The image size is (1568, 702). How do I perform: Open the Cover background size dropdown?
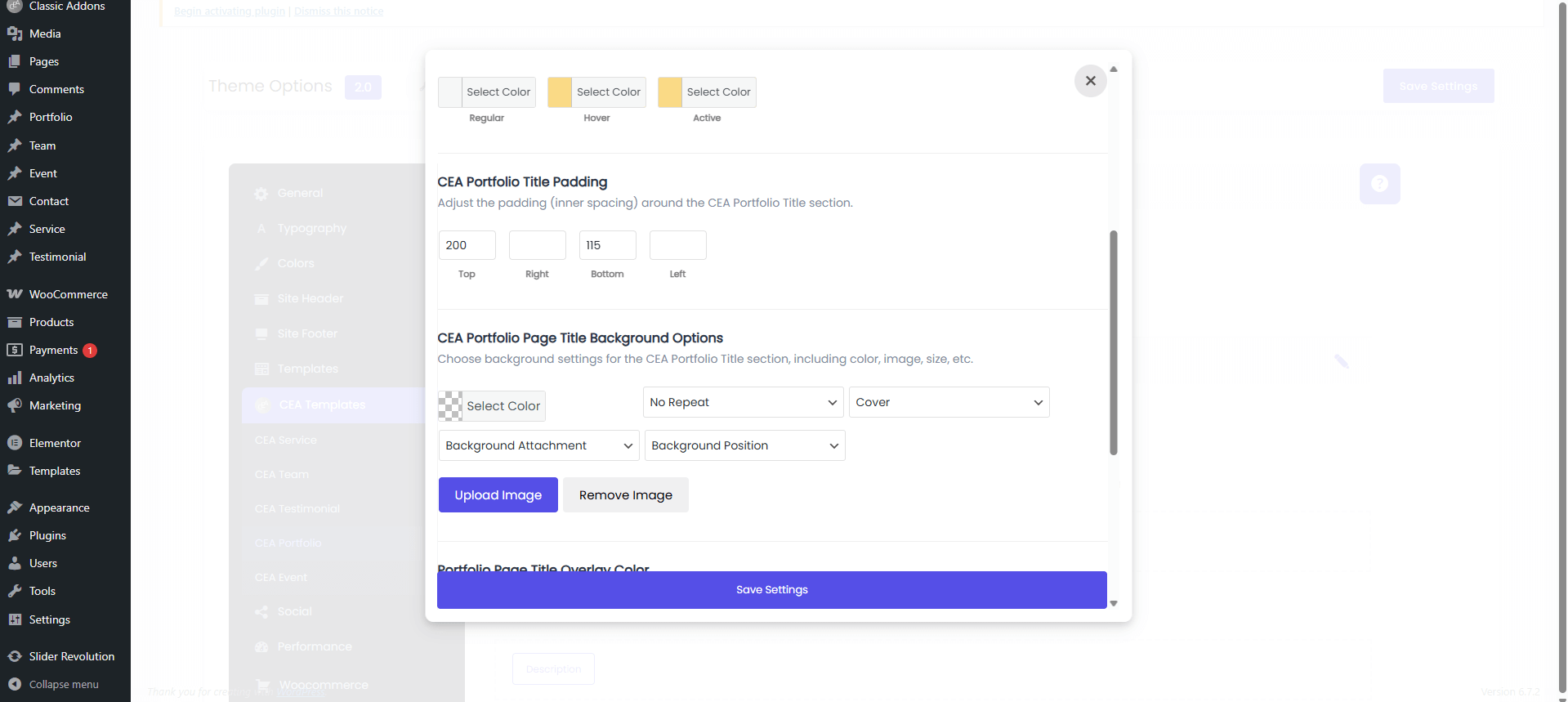[948, 402]
